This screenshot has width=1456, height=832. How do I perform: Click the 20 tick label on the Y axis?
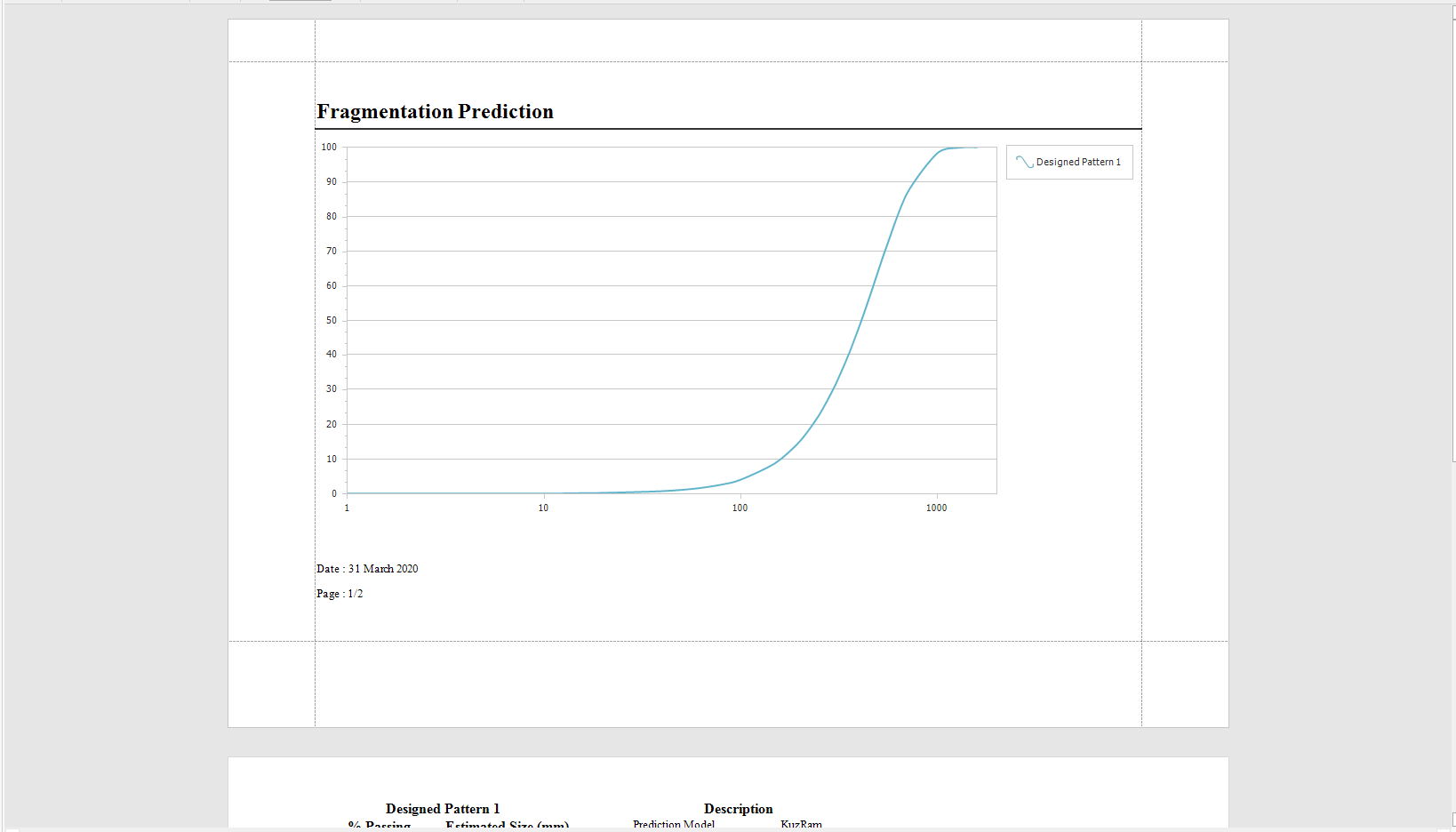[x=332, y=424]
